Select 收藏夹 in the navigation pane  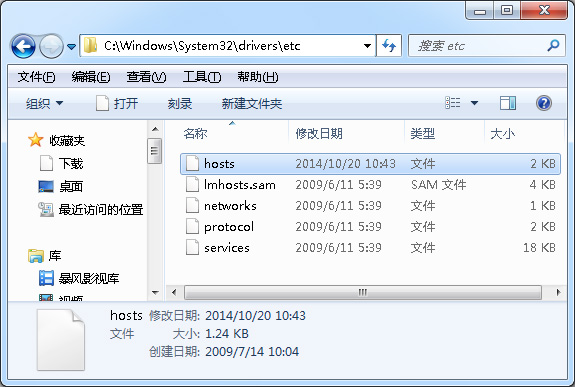pos(67,140)
